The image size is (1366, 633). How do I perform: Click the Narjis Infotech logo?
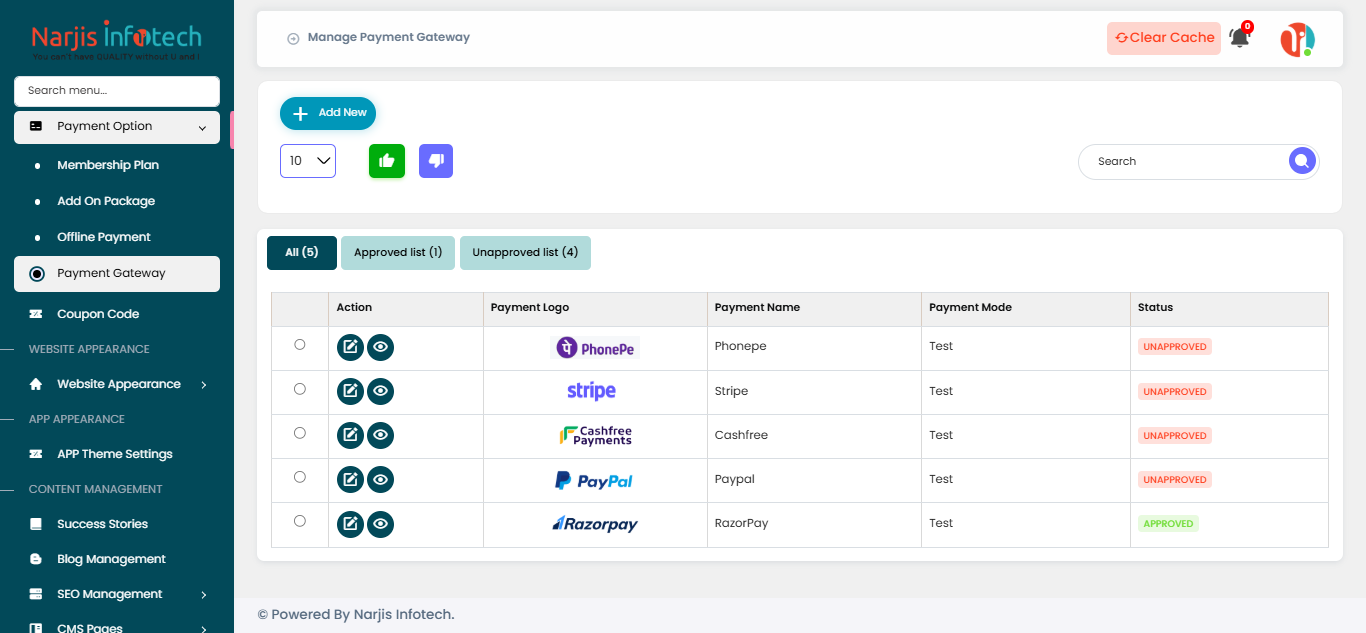click(116, 41)
